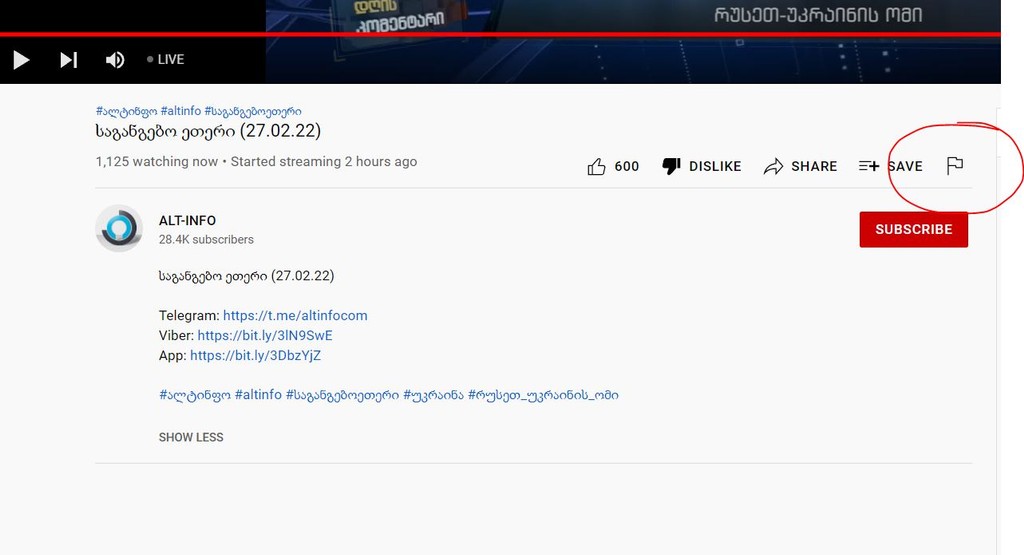Open #რუსეთ_უკრაინის_ომი hashtag in description
The image size is (1024, 555).
point(543,395)
